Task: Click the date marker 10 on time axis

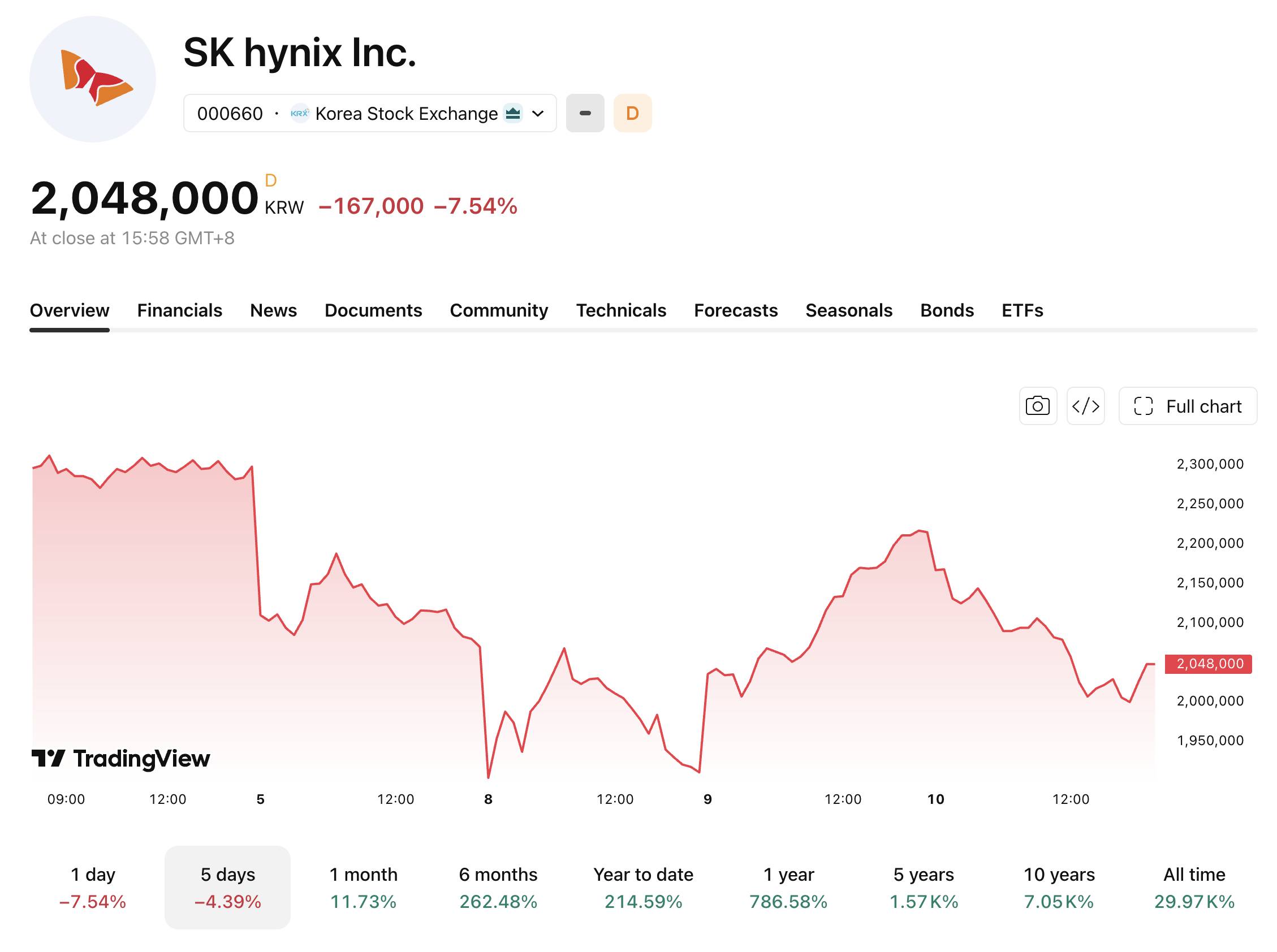Action: (x=935, y=799)
